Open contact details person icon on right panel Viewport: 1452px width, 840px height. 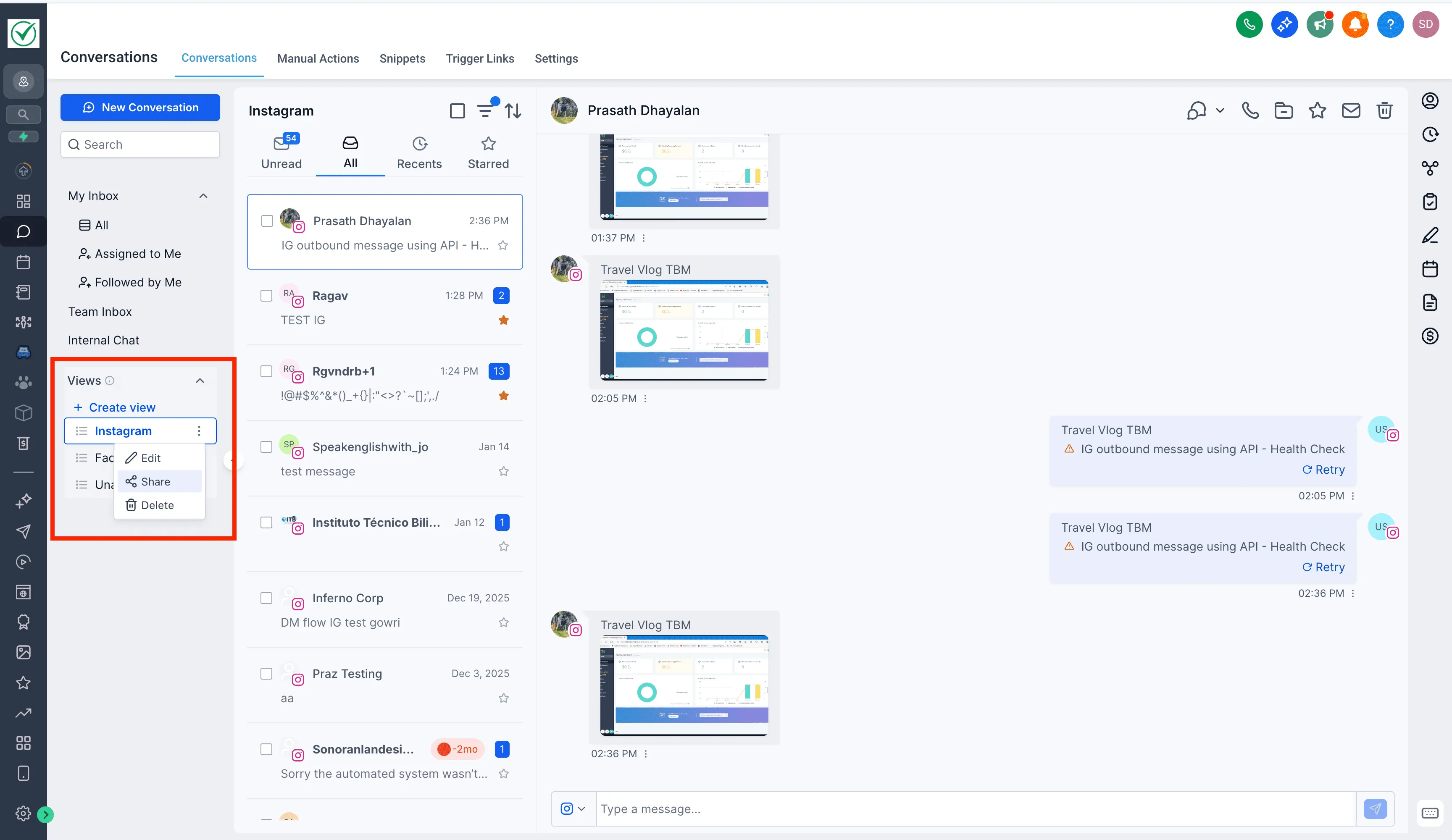pos(1431,100)
